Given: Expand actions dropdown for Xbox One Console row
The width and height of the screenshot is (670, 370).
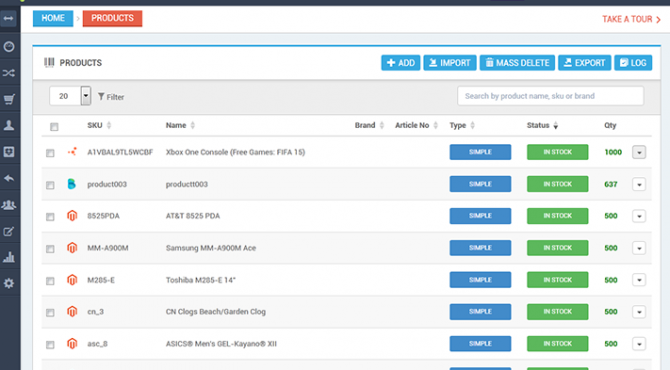Looking at the screenshot, I should pos(639,152).
